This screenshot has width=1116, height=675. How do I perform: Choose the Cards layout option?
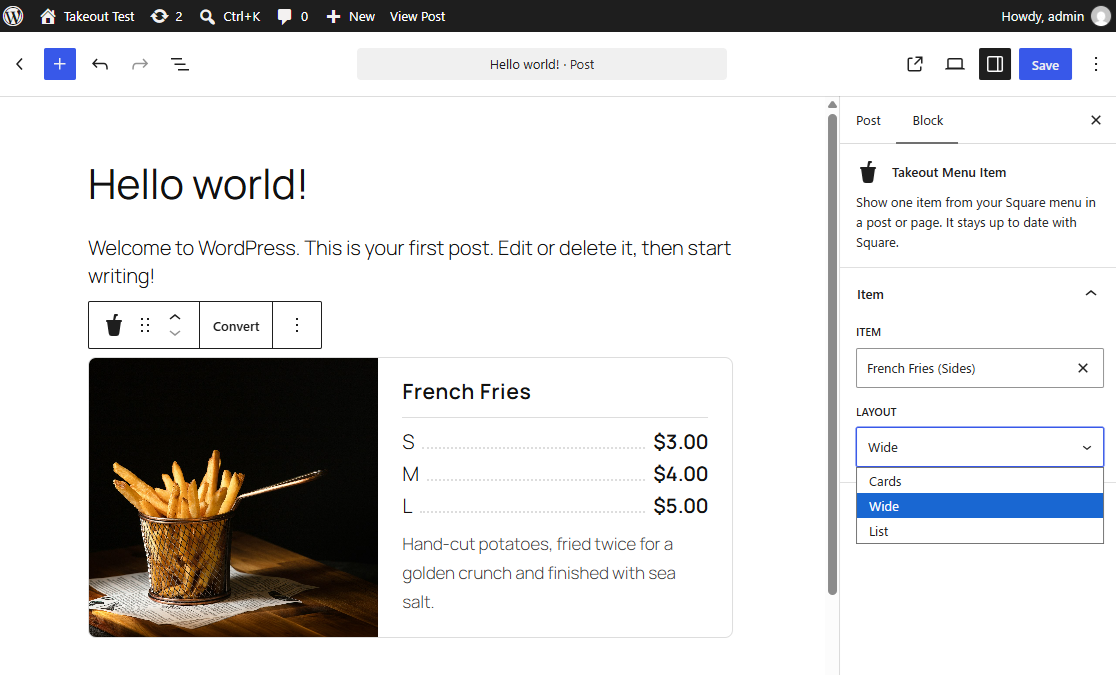[979, 481]
